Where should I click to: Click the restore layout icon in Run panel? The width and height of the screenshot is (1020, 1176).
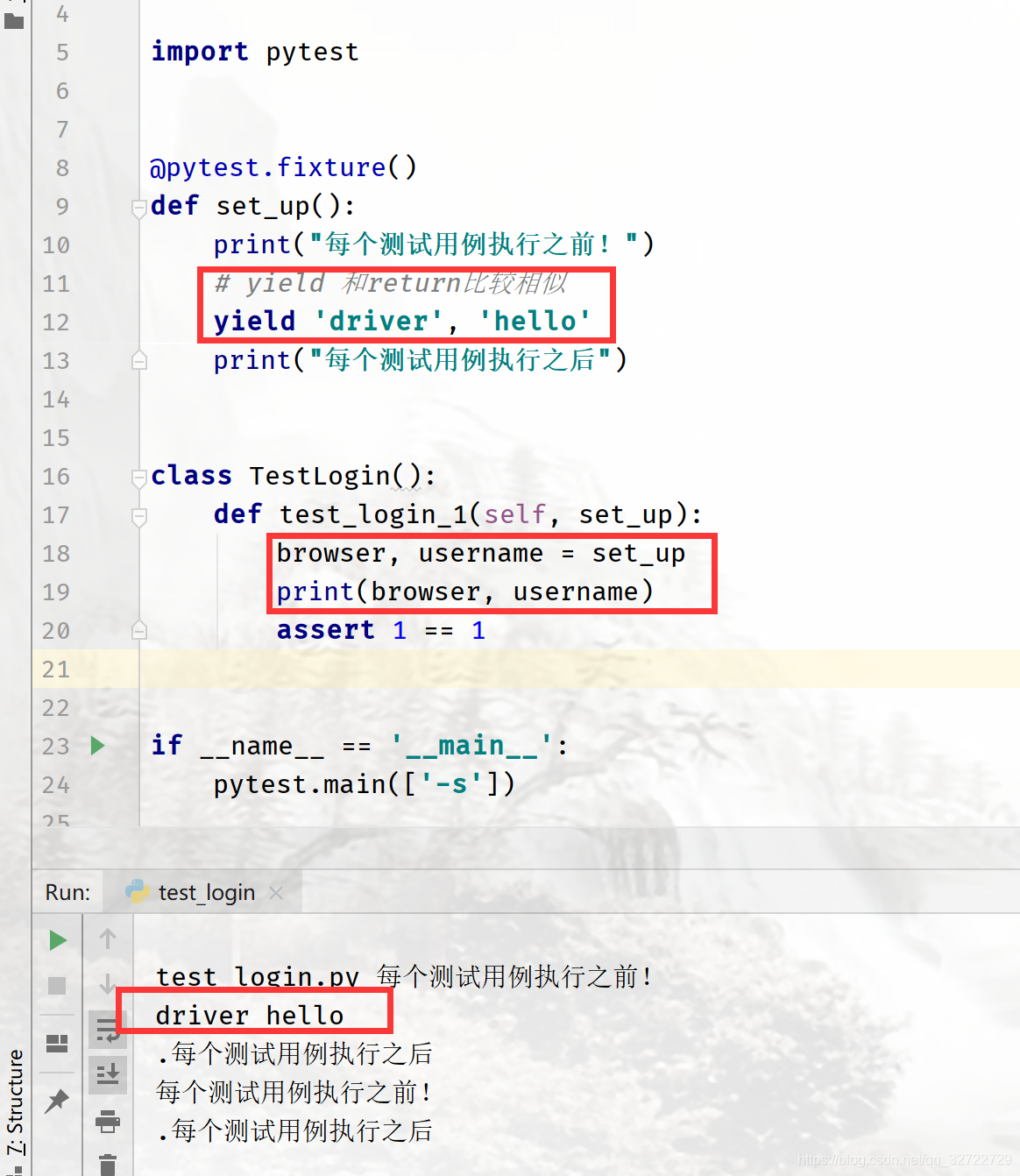[56, 1043]
